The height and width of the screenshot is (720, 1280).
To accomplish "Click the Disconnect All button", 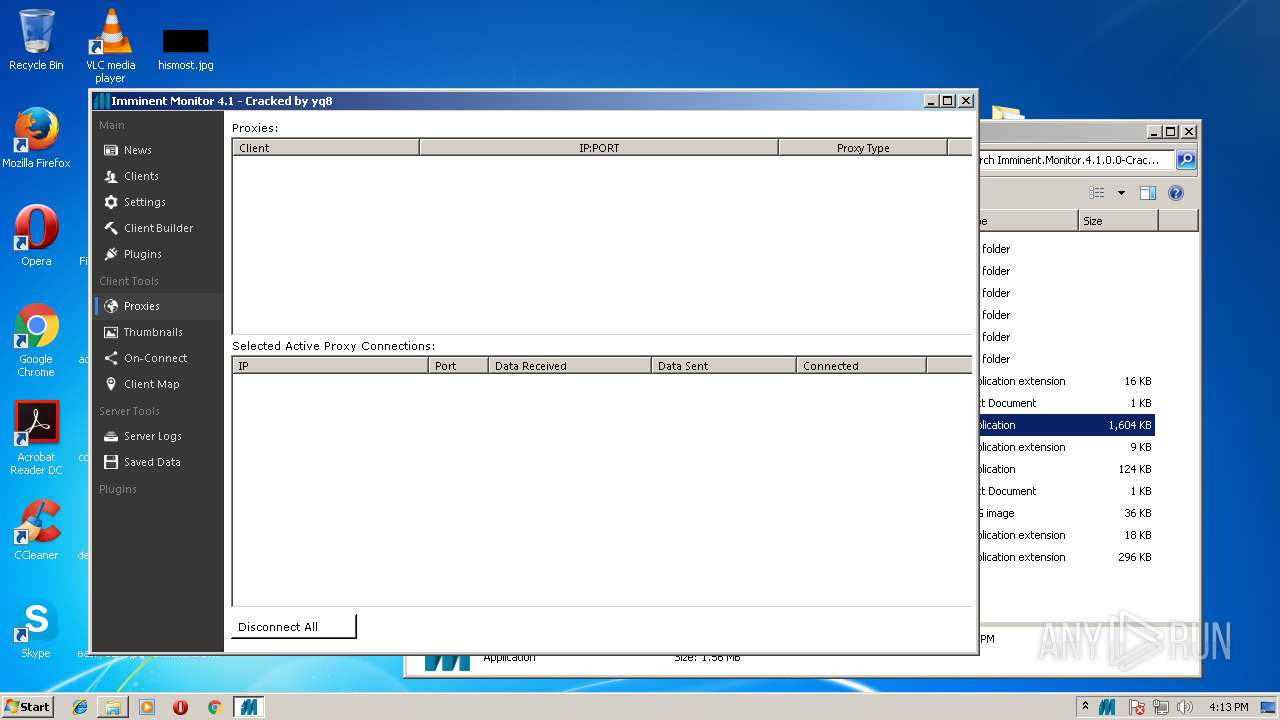I will coord(294,627).
